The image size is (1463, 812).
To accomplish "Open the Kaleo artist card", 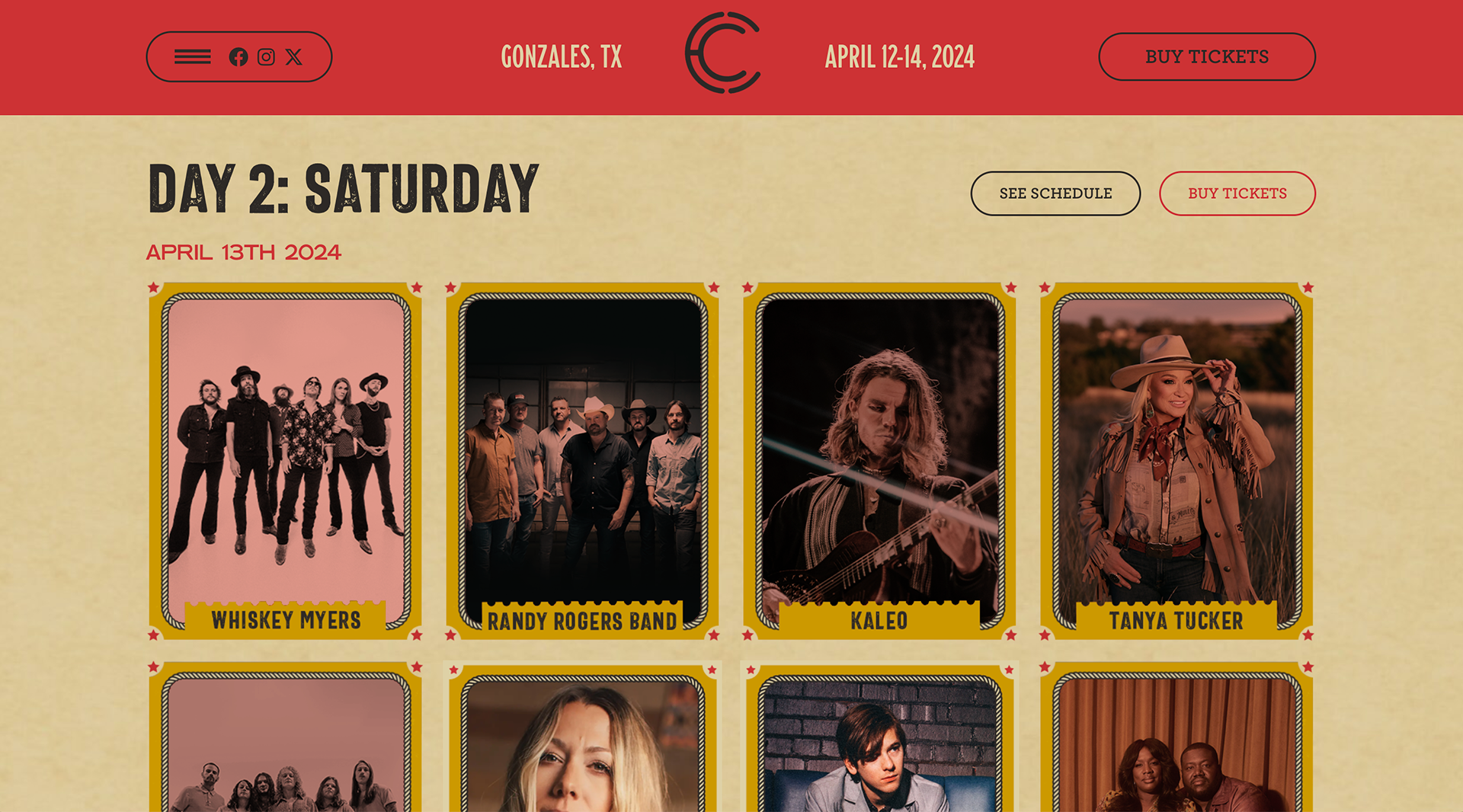I will click(x=880, y=461).
